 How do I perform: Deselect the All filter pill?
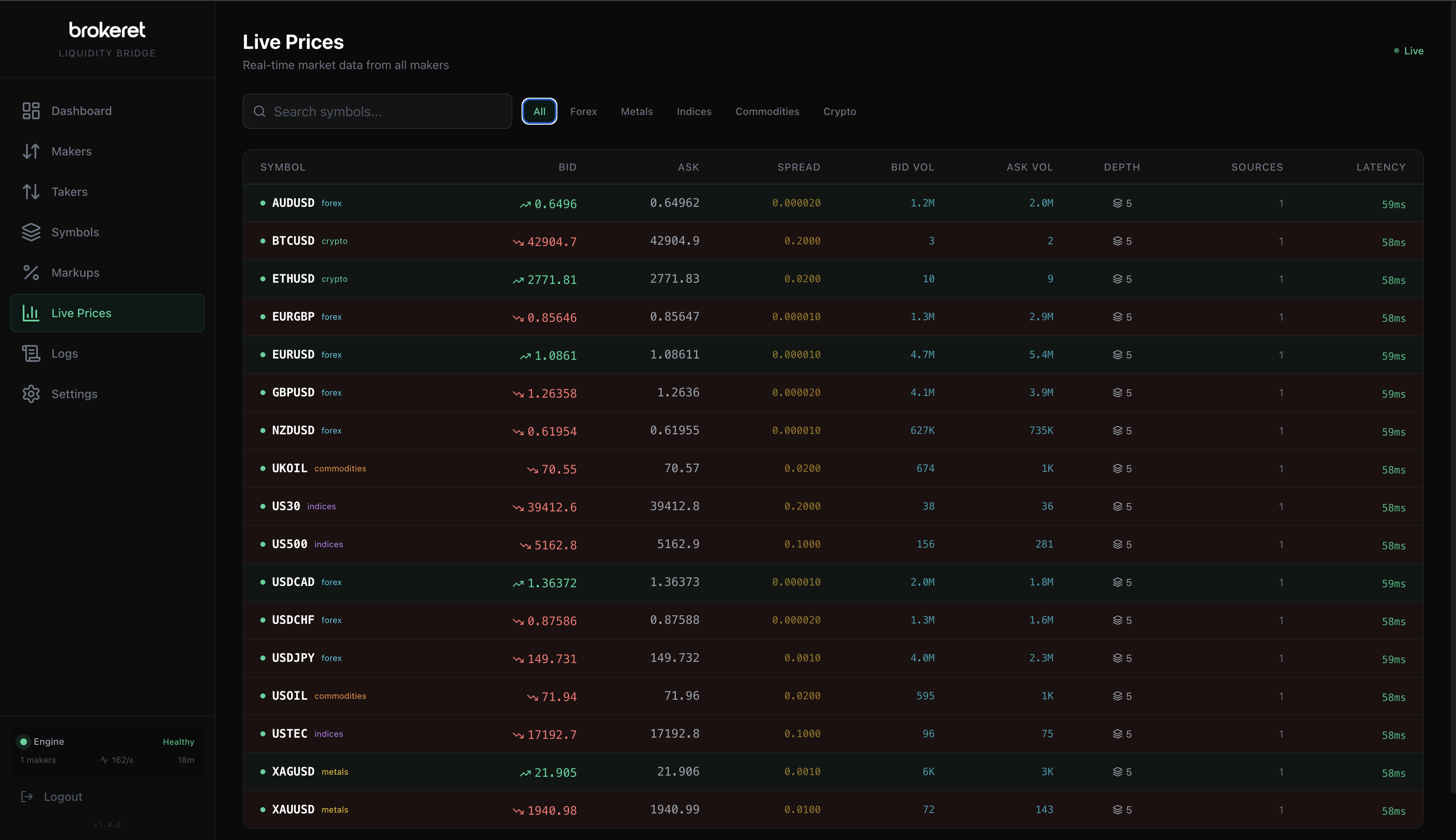[539, 111]
